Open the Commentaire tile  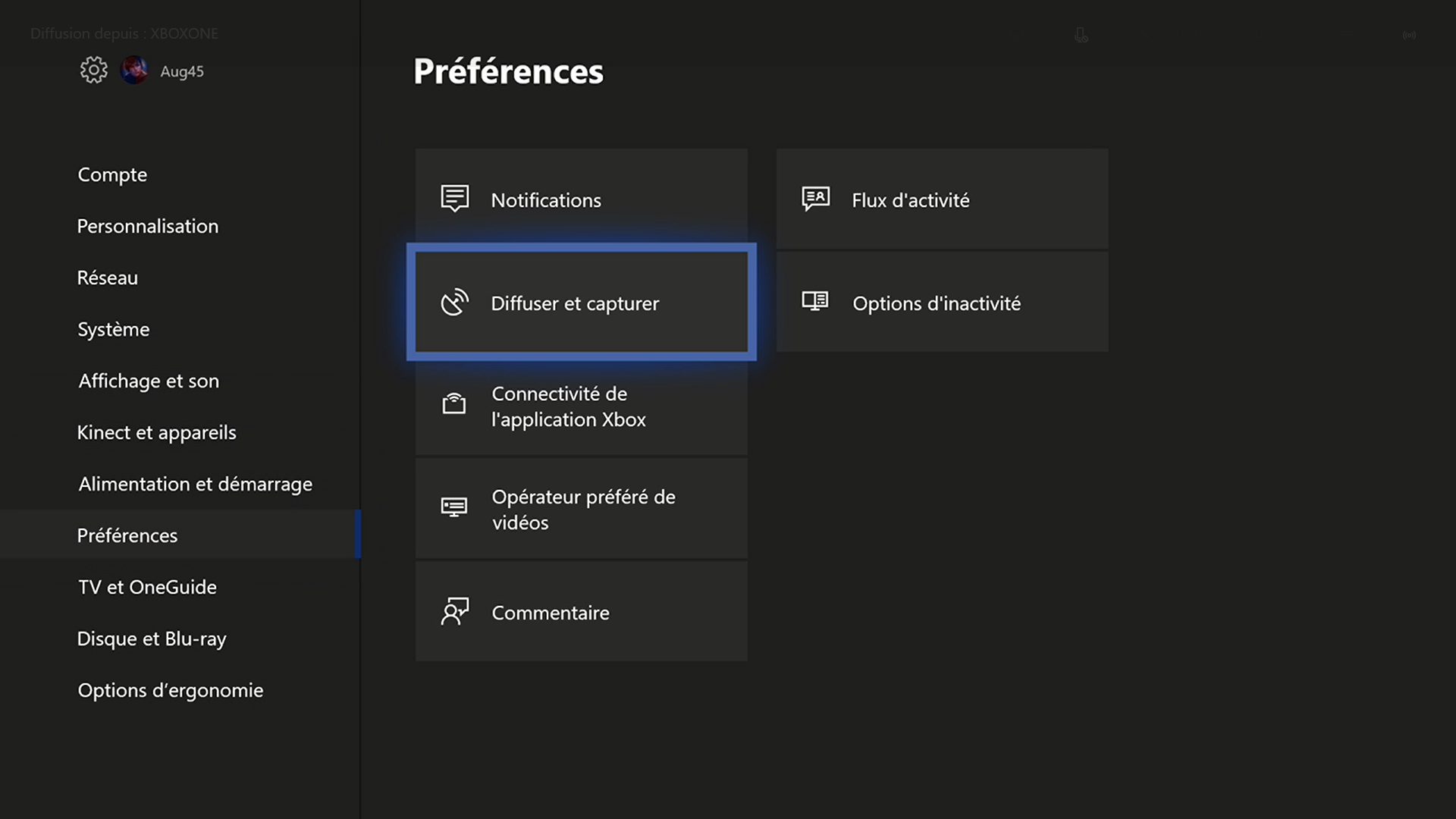pyautogui.click(x=581, y=611)
